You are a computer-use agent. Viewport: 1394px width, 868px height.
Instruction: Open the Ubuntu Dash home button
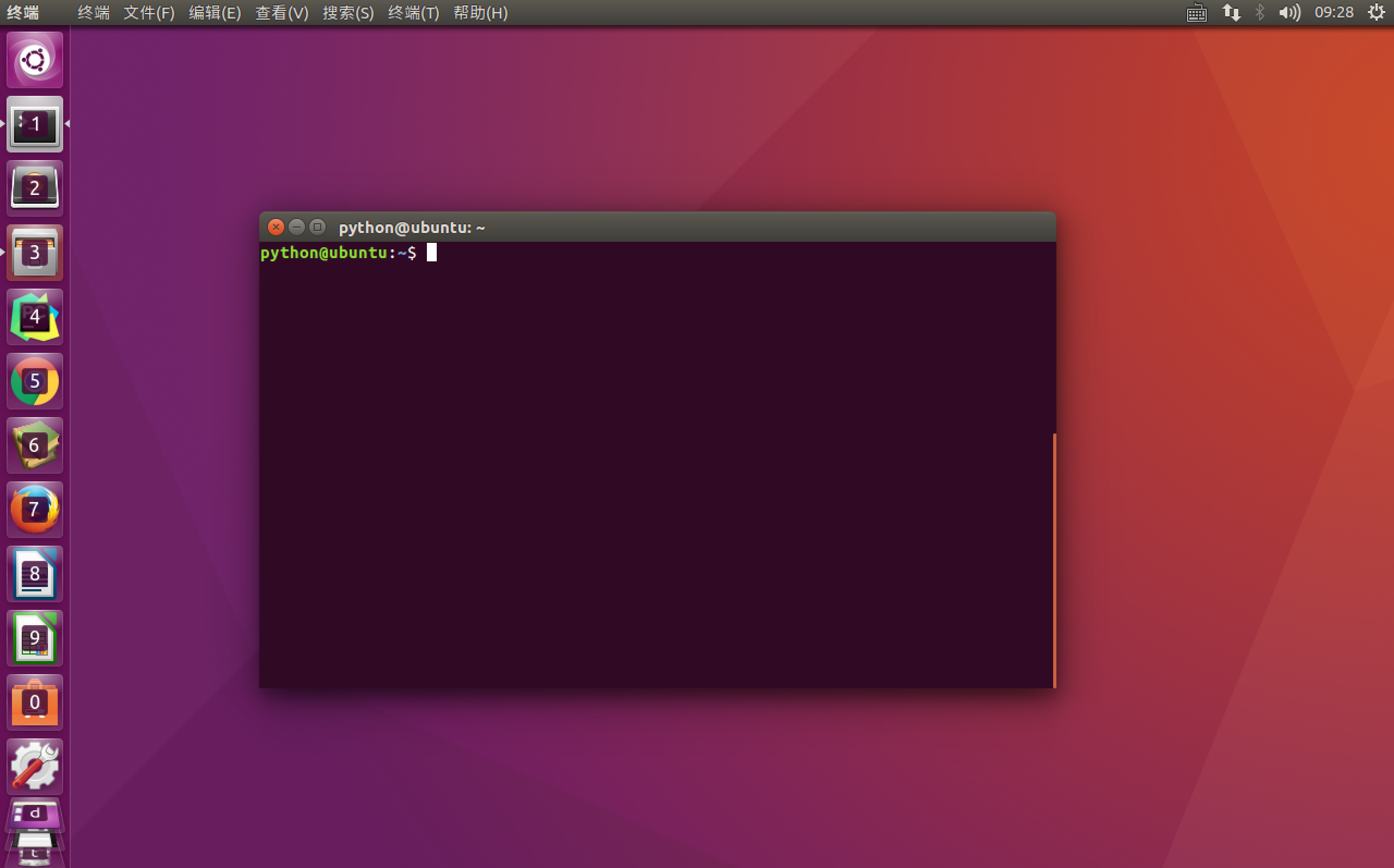34,60
